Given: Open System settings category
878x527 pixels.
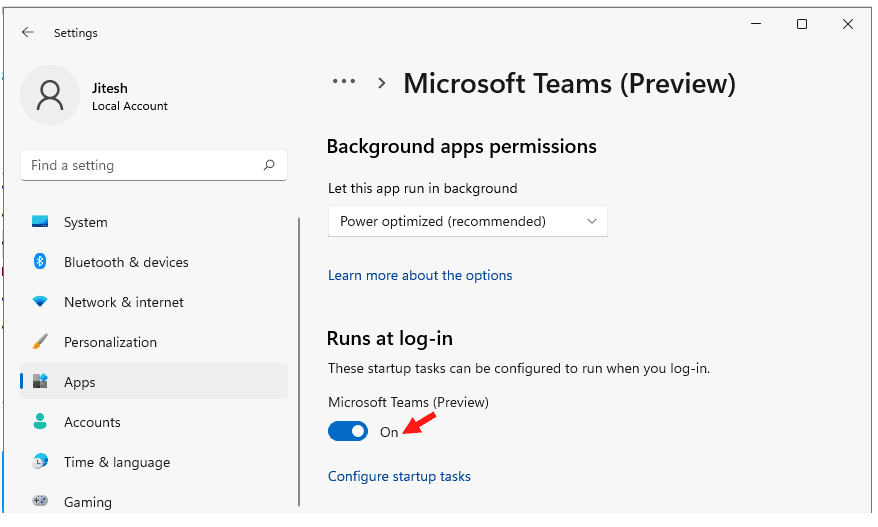Looking at the screenshot, I should 86,222.
